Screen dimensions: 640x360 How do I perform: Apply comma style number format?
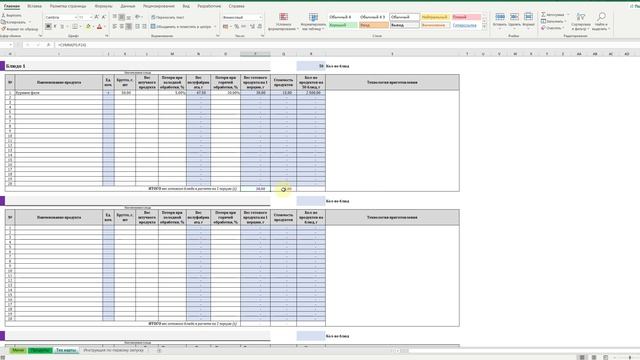243,27
